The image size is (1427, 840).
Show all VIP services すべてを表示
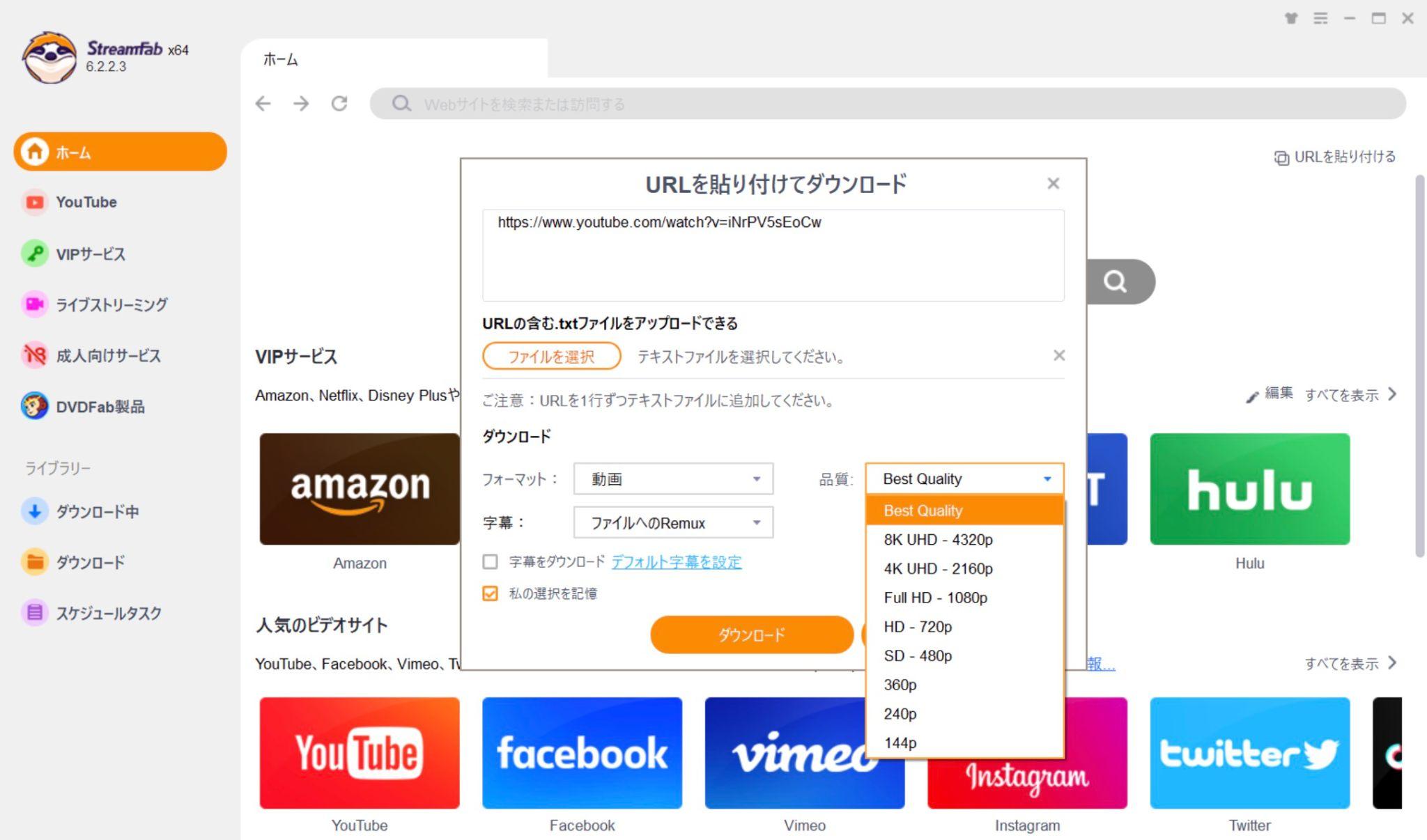pyautogui.click(x=1350, y=395)
